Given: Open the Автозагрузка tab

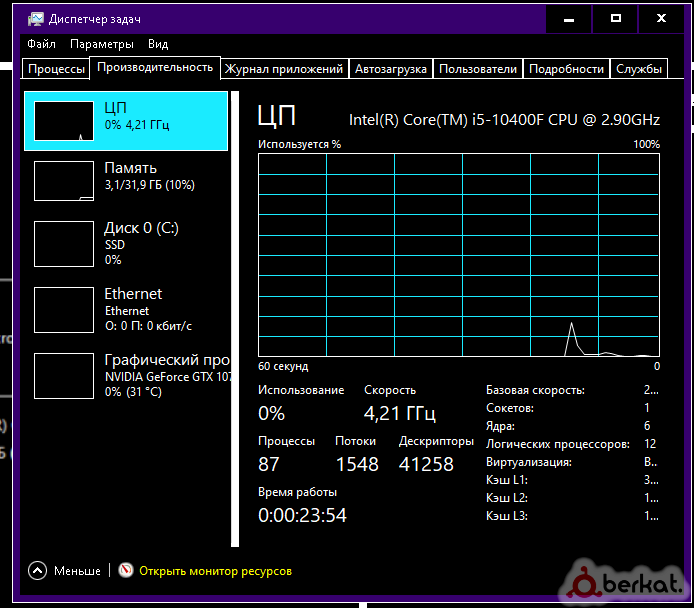Looking at the screenshot, I should point(391,69).
